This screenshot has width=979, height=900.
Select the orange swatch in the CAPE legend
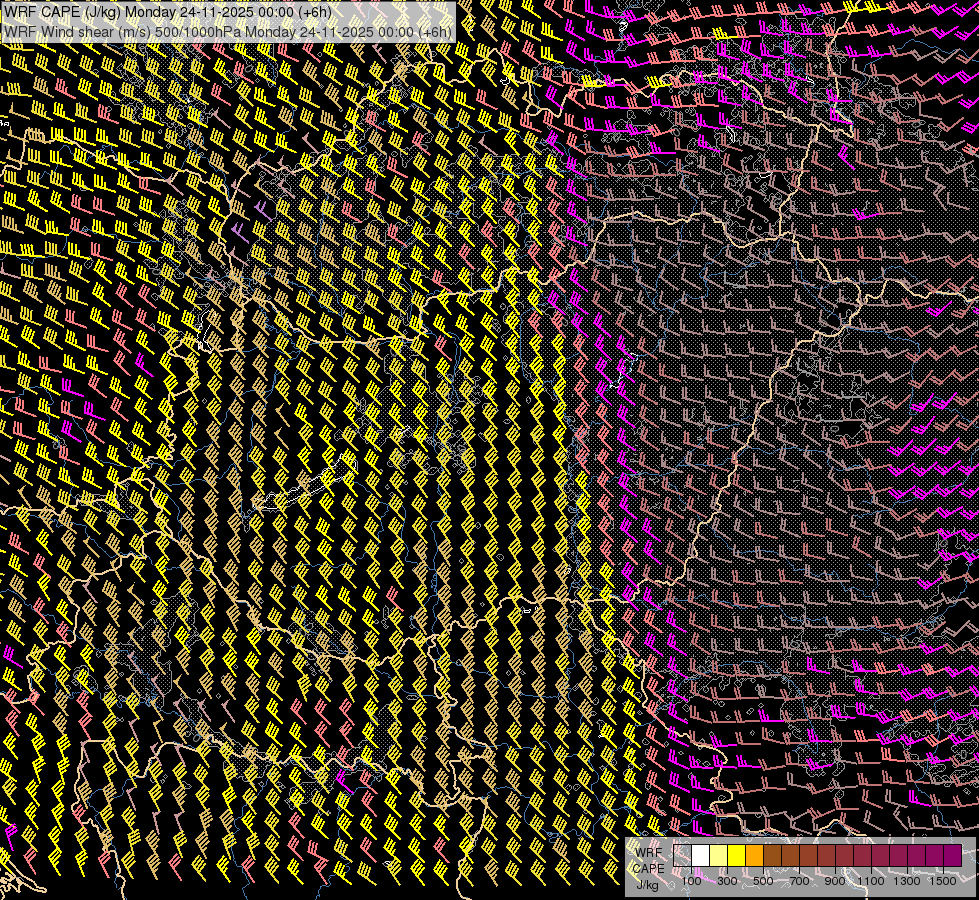coord(755,856)
